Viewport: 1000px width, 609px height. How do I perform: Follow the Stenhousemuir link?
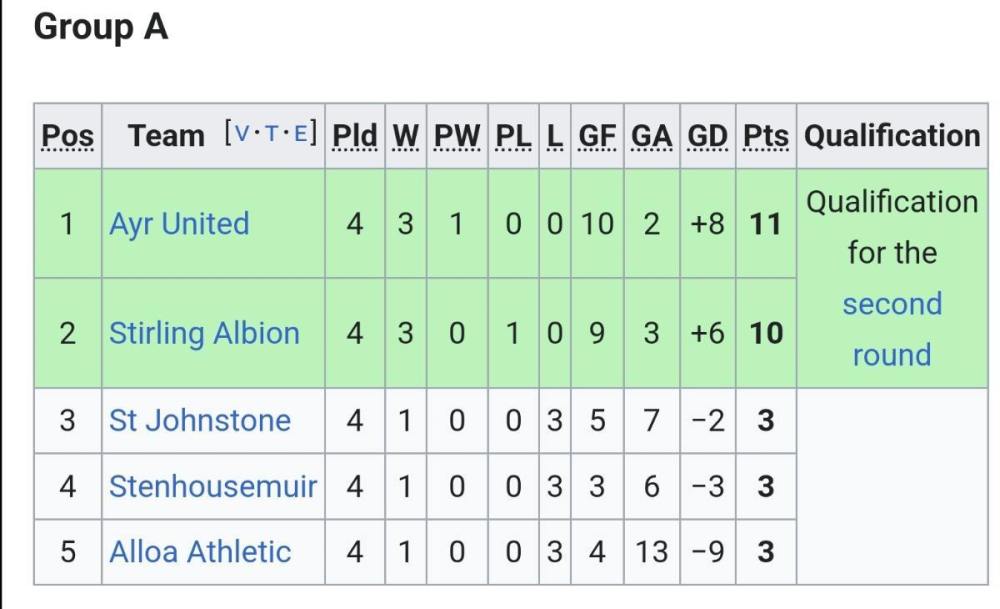point(212,487)
